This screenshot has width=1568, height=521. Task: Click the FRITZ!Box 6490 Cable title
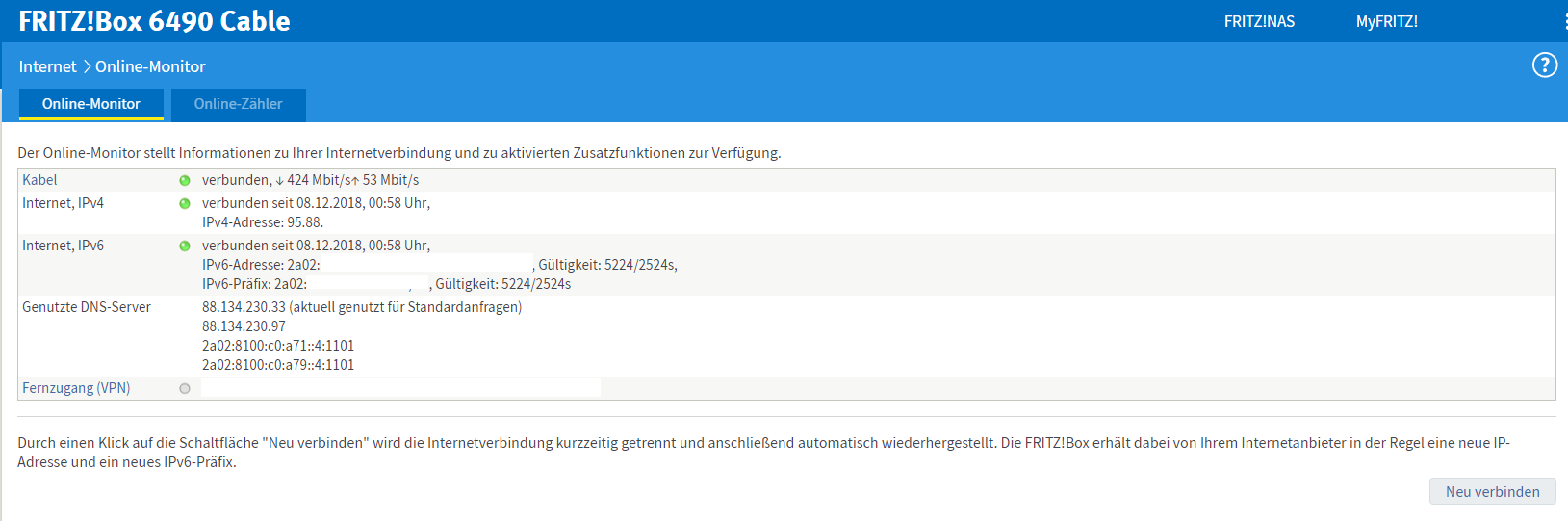[x=154, y=21]
